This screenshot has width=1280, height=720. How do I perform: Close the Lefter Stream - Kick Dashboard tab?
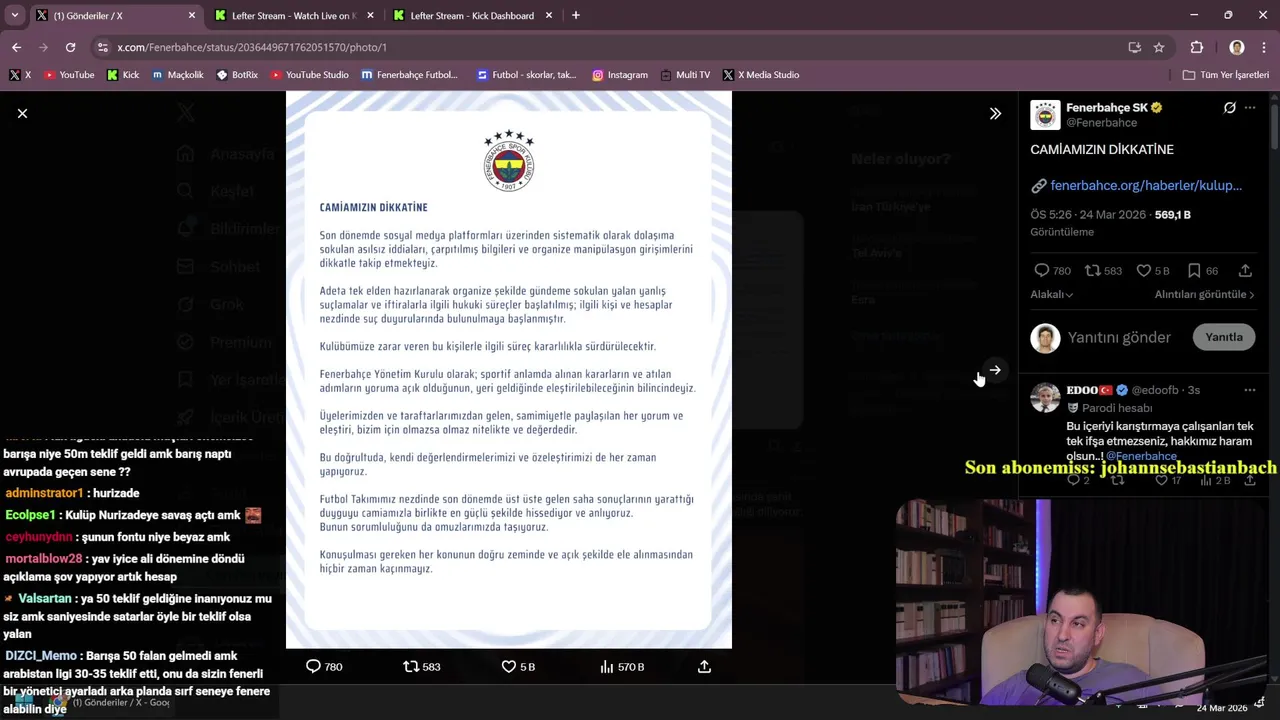[549, 15]
